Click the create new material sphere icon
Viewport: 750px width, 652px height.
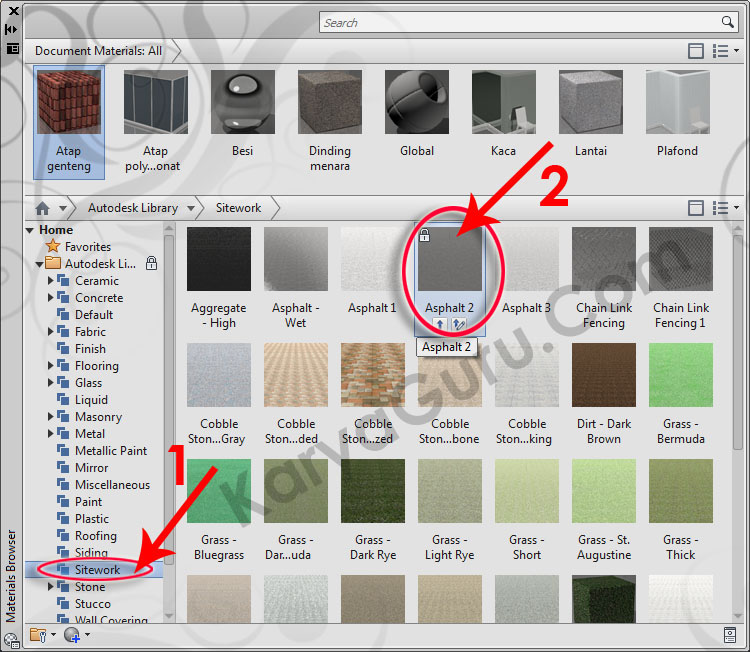click(72, 634)
